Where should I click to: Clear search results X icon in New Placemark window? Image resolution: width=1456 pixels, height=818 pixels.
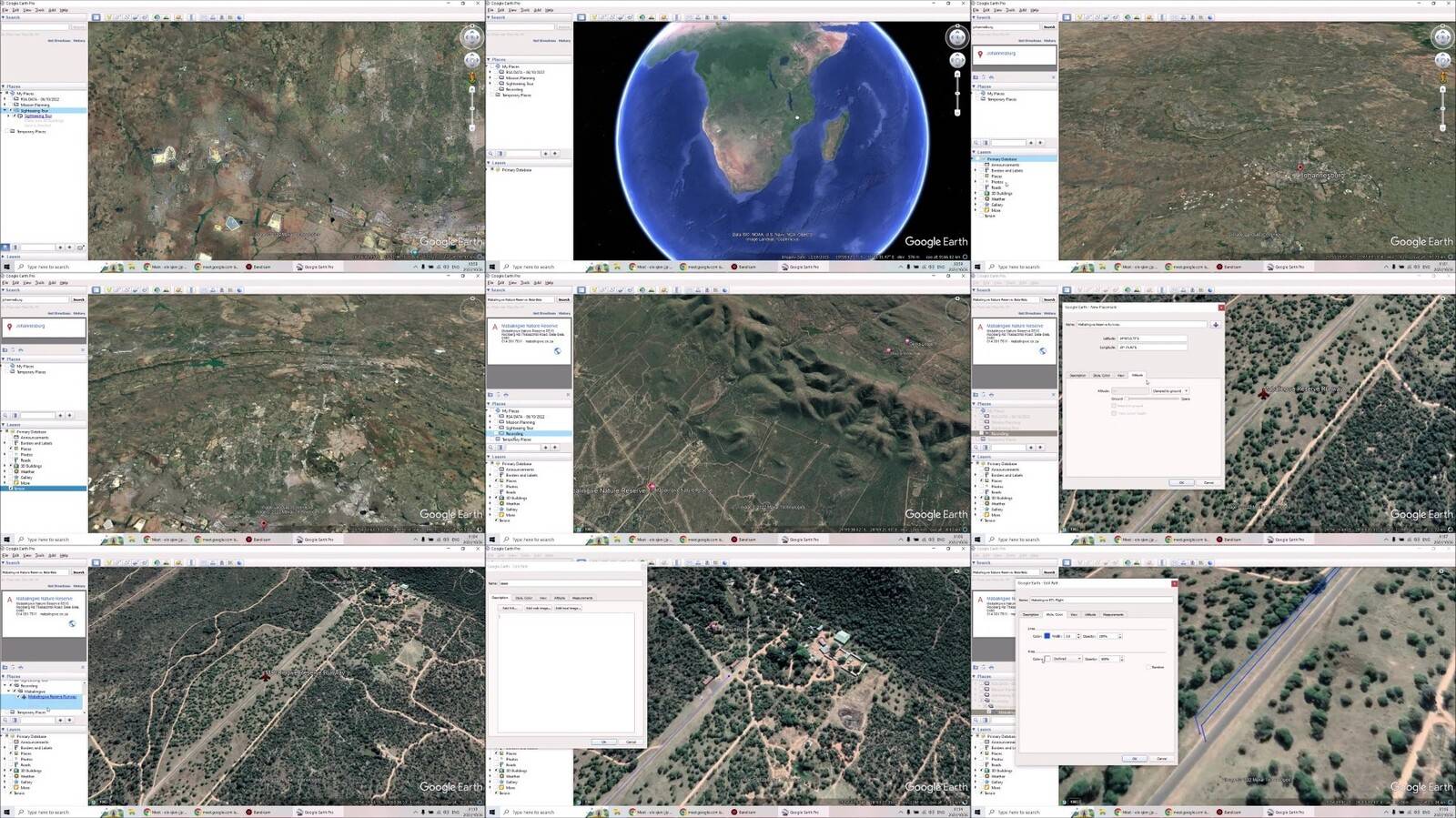(x=1054, y=395)
